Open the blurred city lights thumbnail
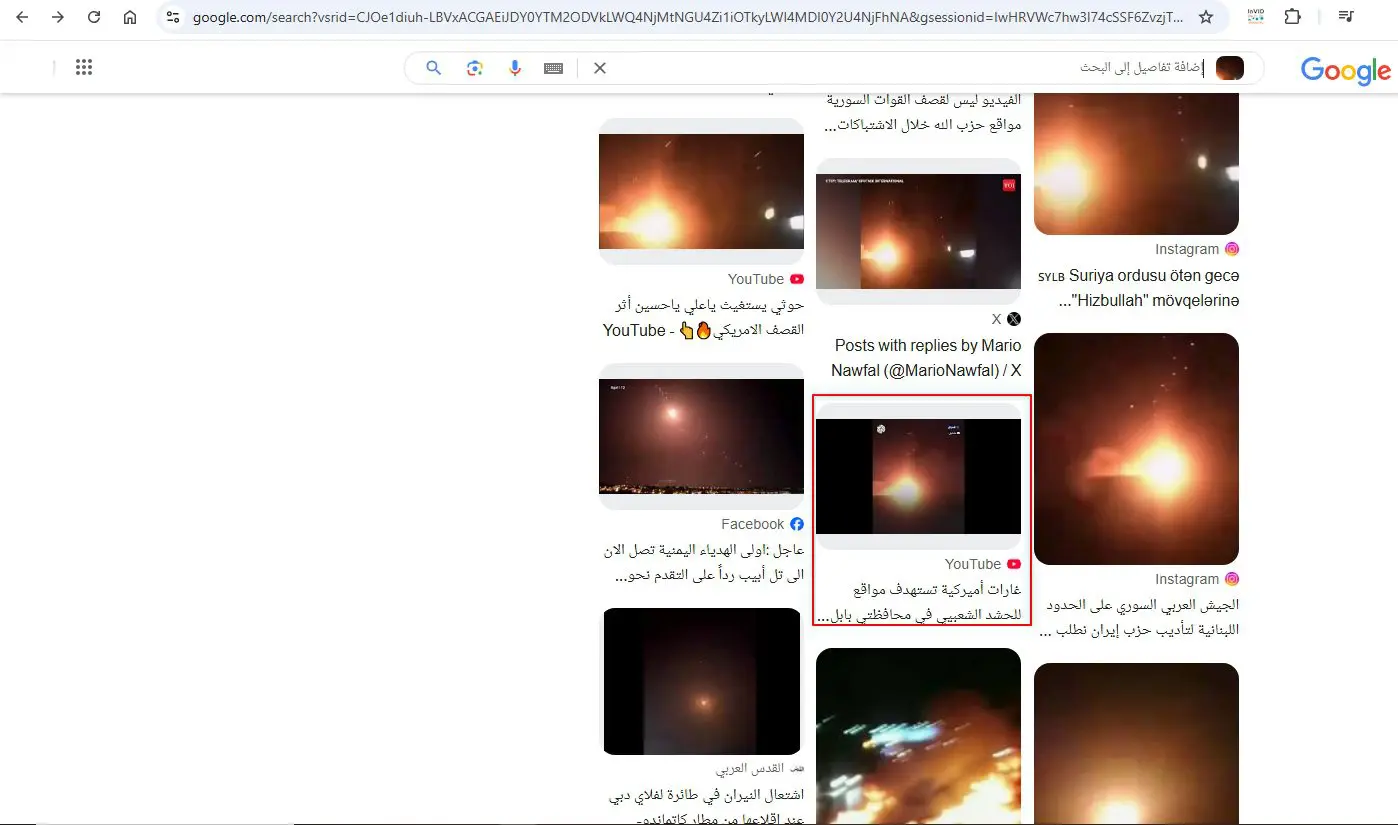This screenshot has width=1398, height=825. (918, 736)
